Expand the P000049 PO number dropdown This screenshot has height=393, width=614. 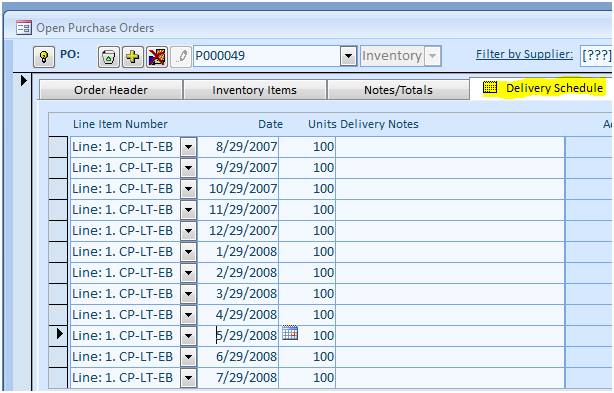coord(348,56)
